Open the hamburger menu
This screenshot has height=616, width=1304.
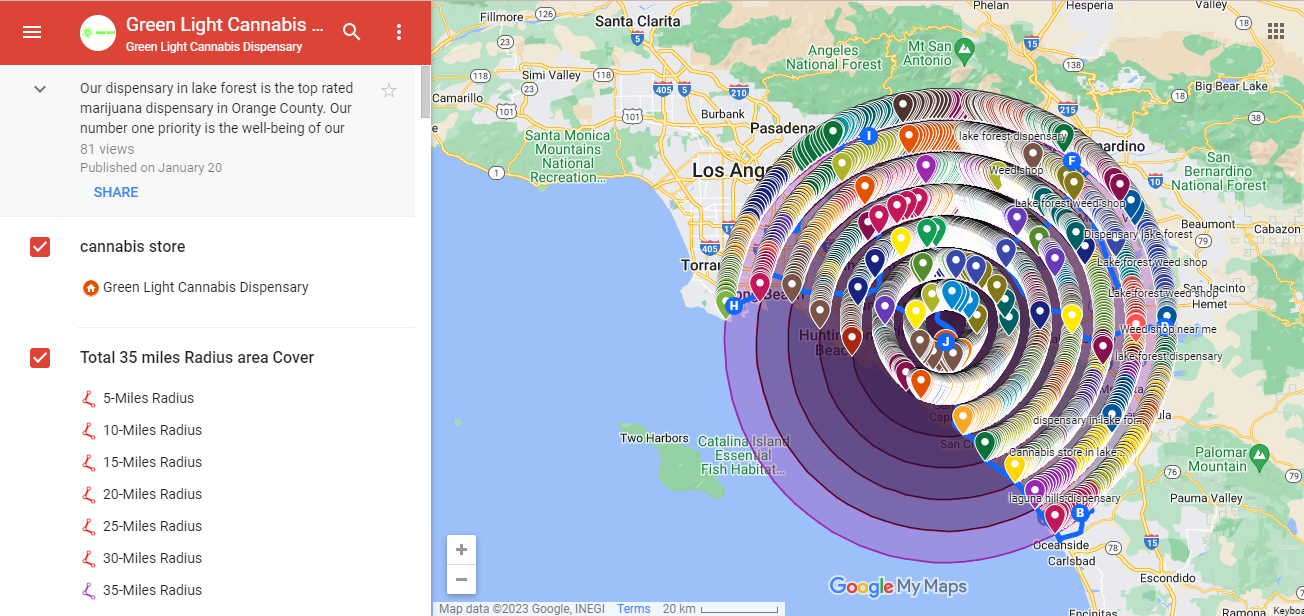[32, 32]
